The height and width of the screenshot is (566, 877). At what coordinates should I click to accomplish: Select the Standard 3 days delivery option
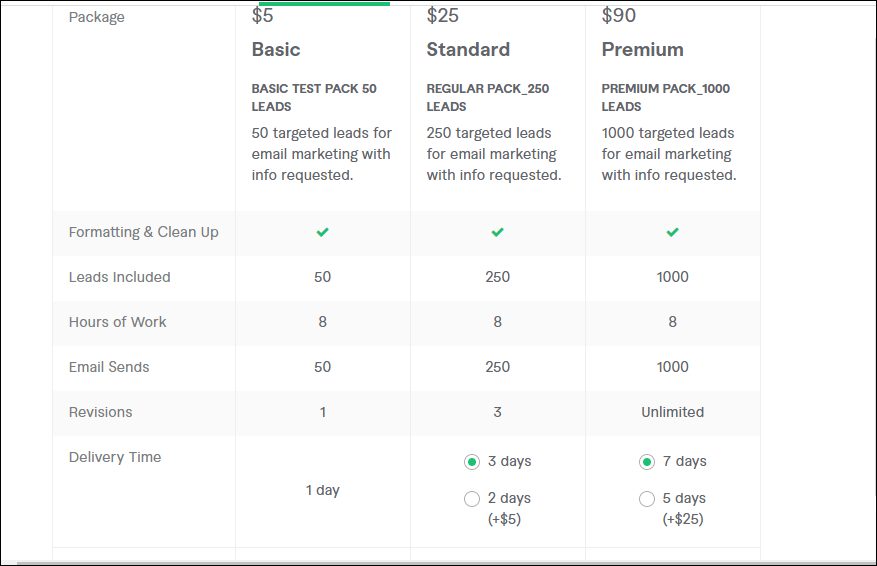(x=472, y=462)
